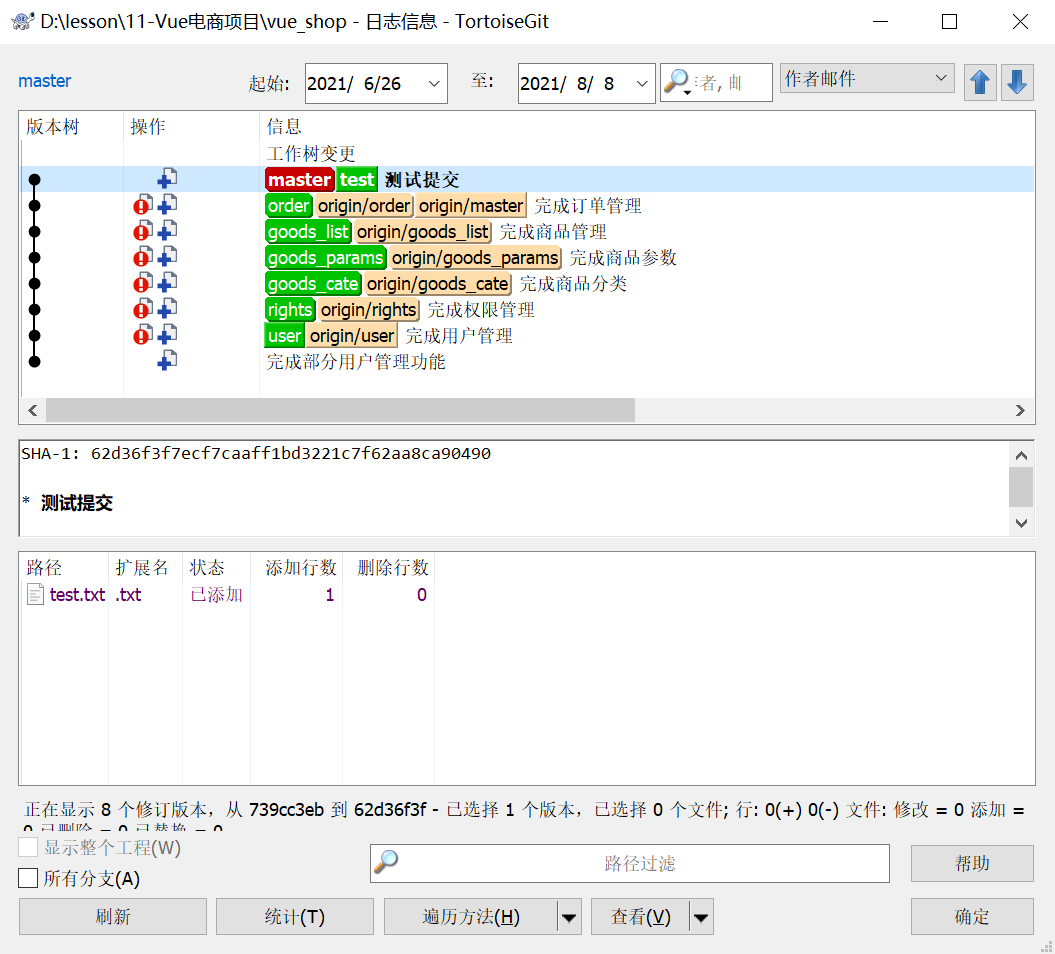The image size is (1055, 954).
Task: Open the 查看 dropdown arrow
Action: 700,917
